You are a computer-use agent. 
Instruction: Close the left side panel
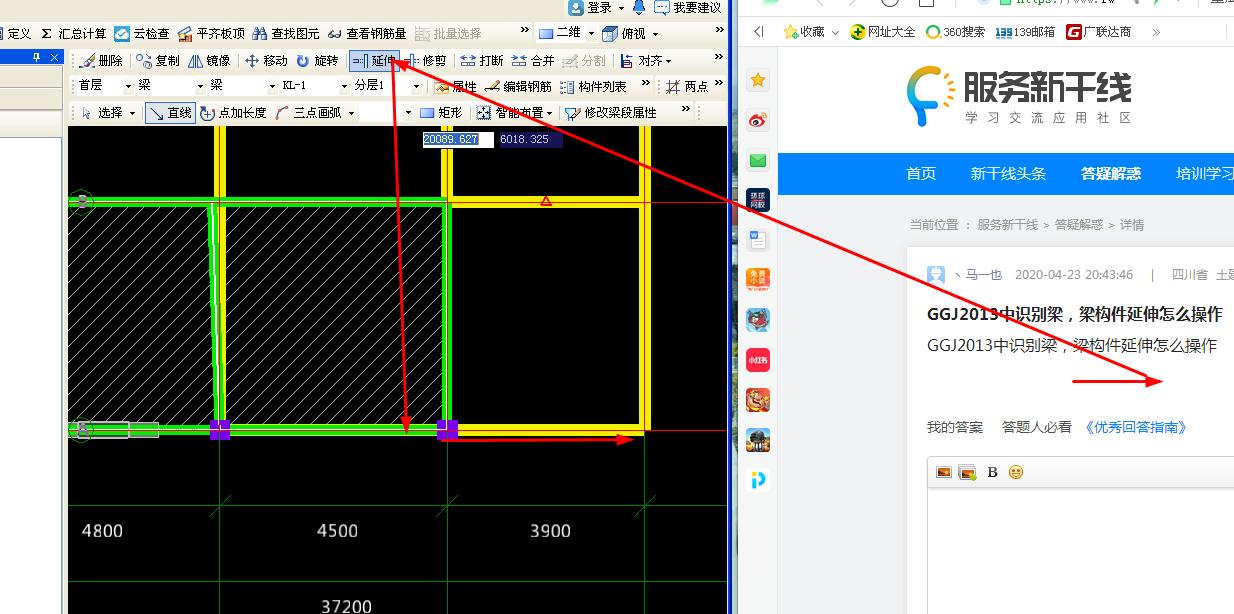click(55, 57)
